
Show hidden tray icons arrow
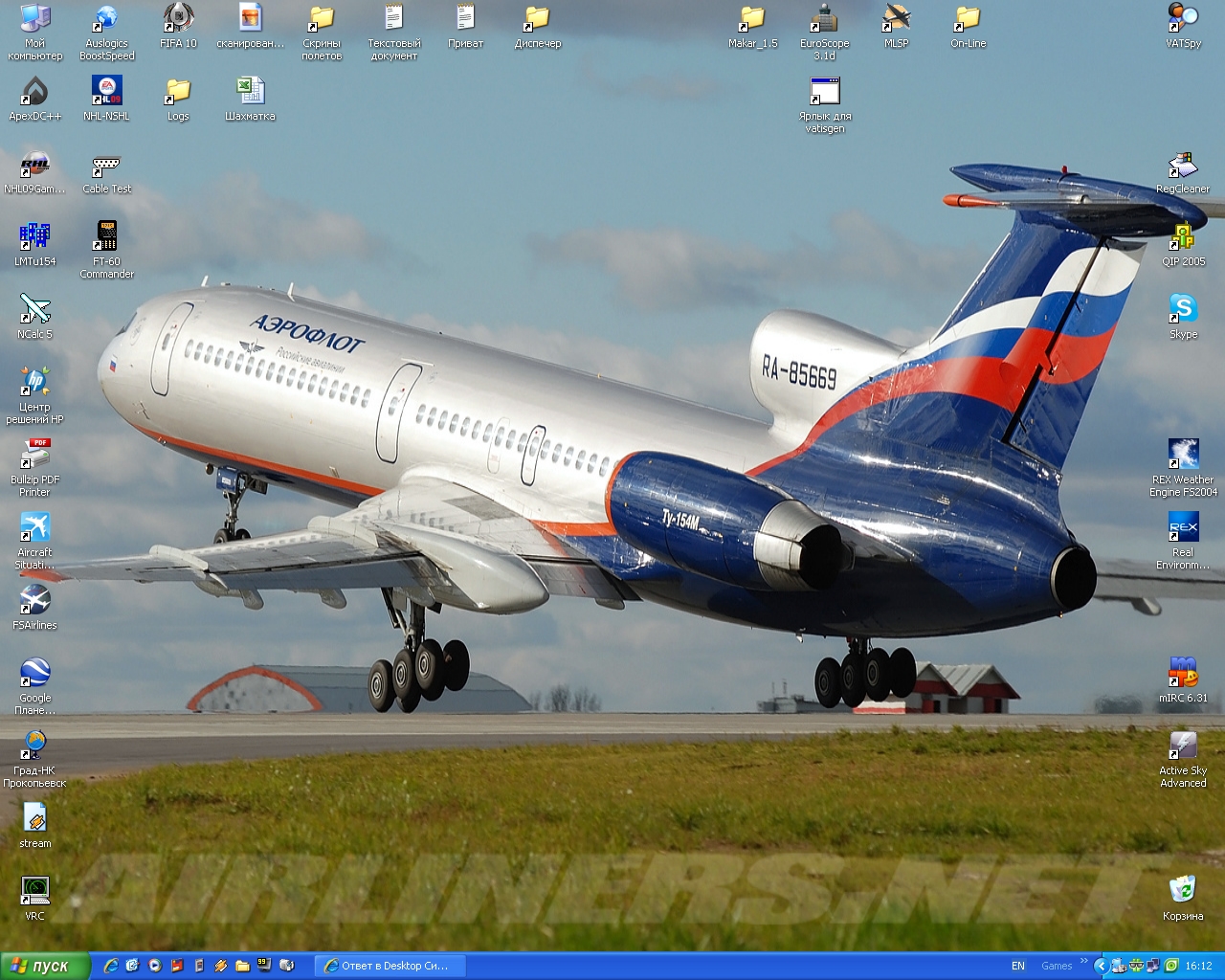click(x=1101, y=966)
